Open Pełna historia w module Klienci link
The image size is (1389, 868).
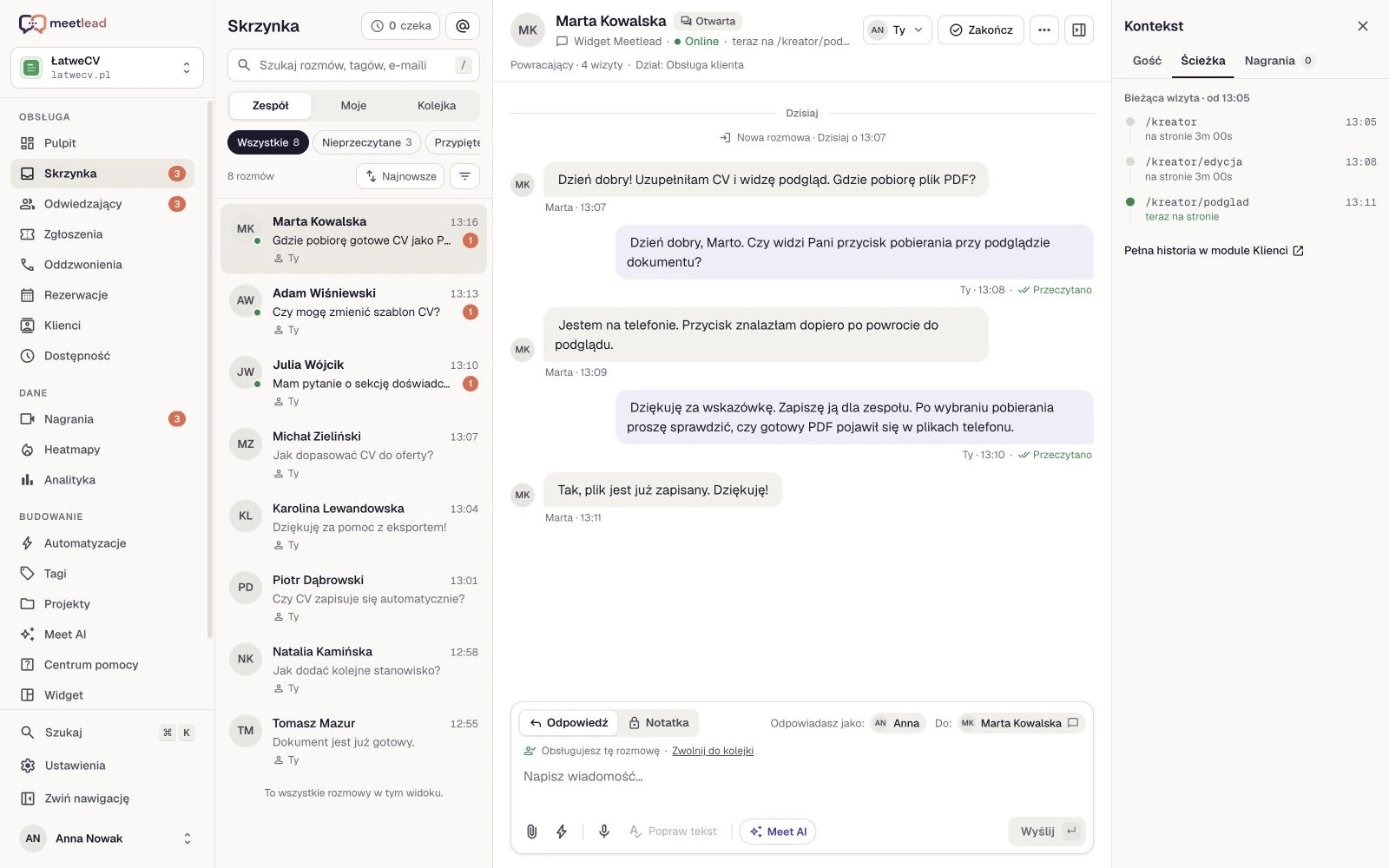1214,251
